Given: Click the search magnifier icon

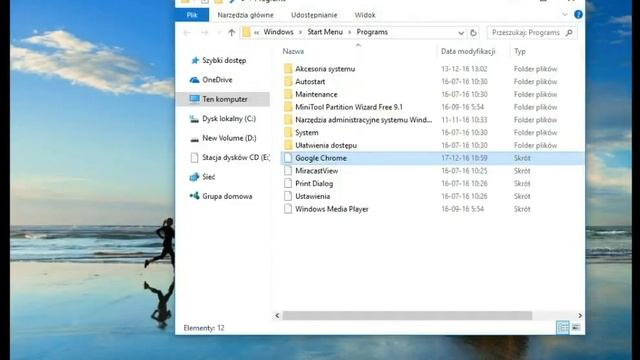Looking at the screenshot, I should (569, 33).
